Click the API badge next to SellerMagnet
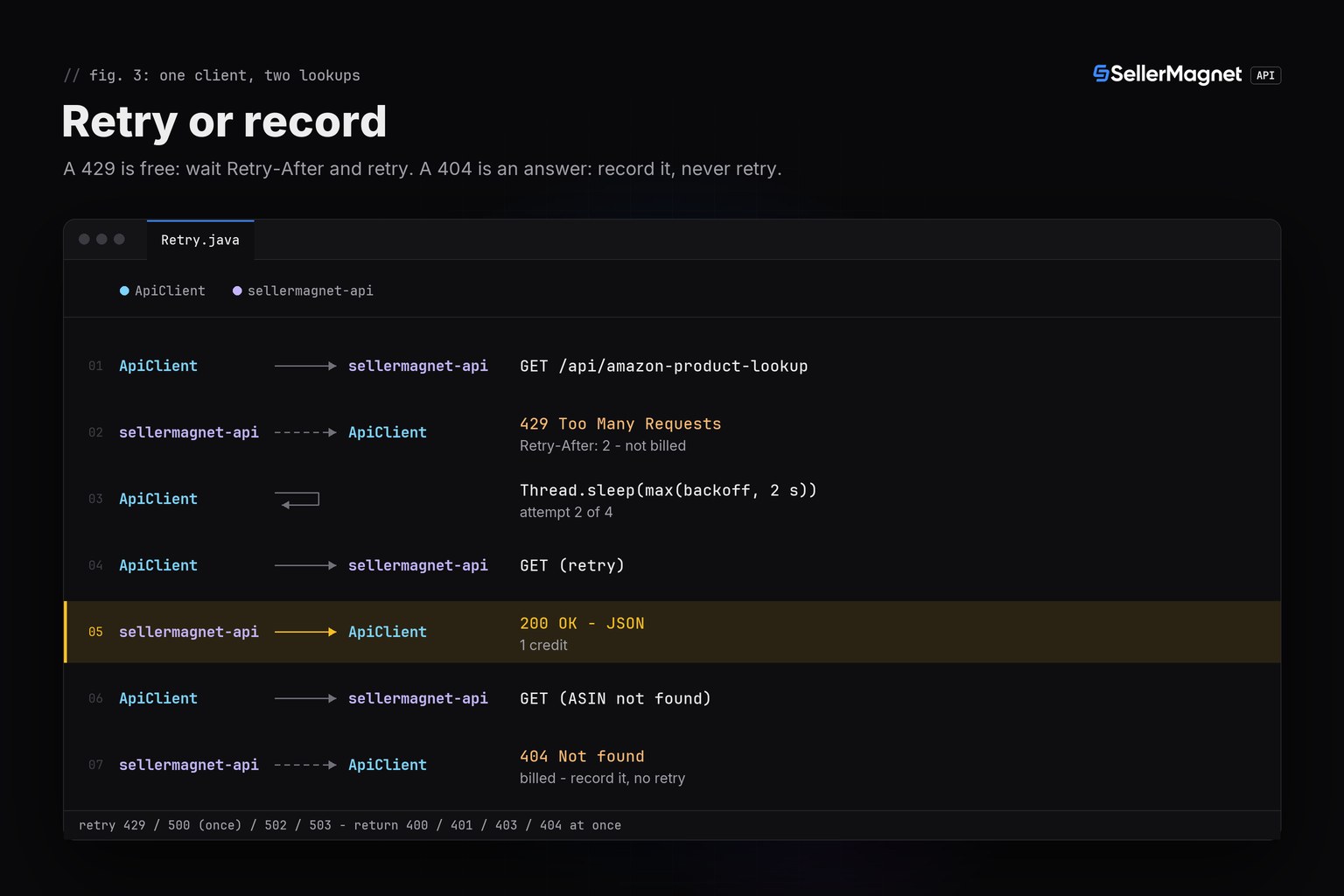The width and height of the screenshot is (1344, 896). point(1265,75)
